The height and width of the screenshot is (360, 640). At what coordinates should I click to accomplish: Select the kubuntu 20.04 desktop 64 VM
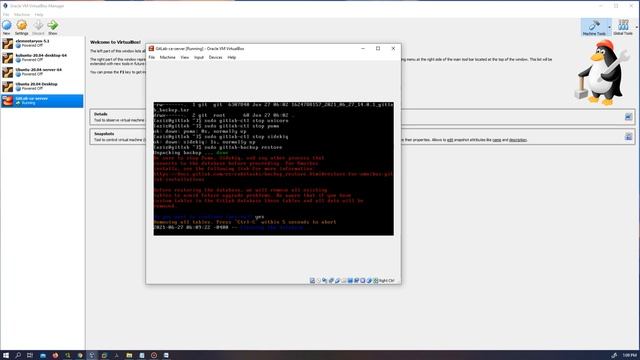point(42,58)
